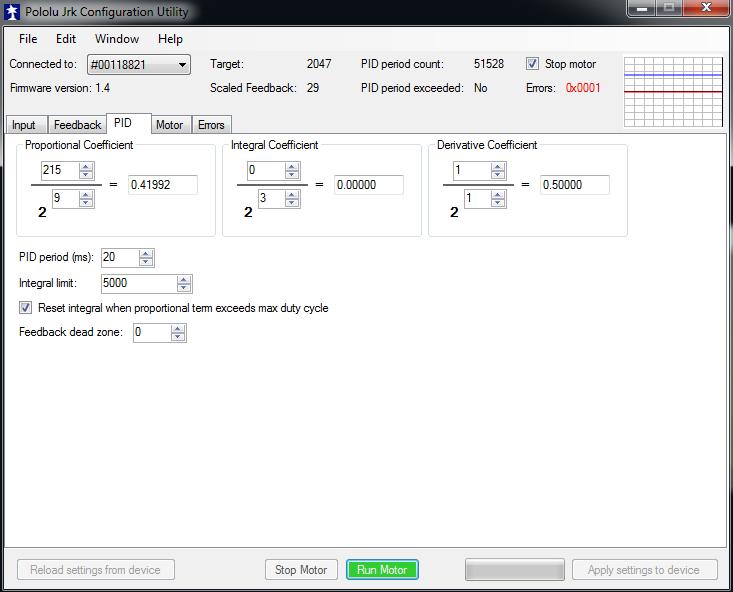Toggle the Stop motor checkbox
The height and width of the screenshot is (592, 733).
(532, 64)
